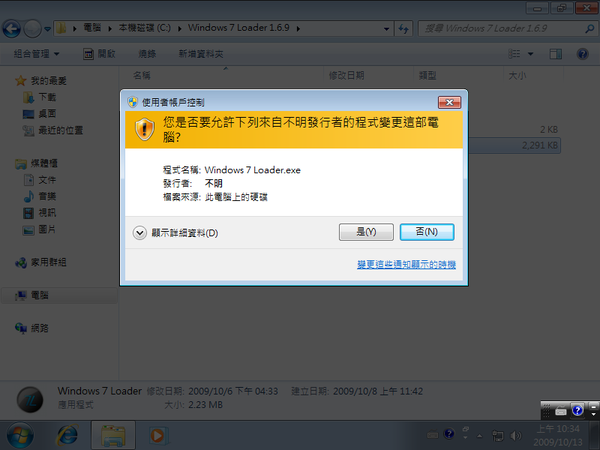Image resolution: width=600 pixels, height=450 pixels.
Task: Click the tray help question mark icon
Action: coord(449,434)
